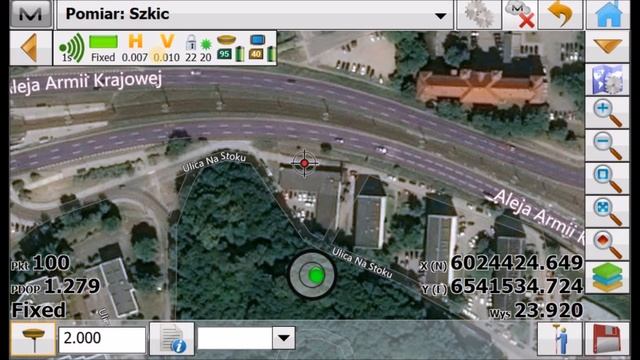Select zoom window magnifier tool

tap(607, 179)
